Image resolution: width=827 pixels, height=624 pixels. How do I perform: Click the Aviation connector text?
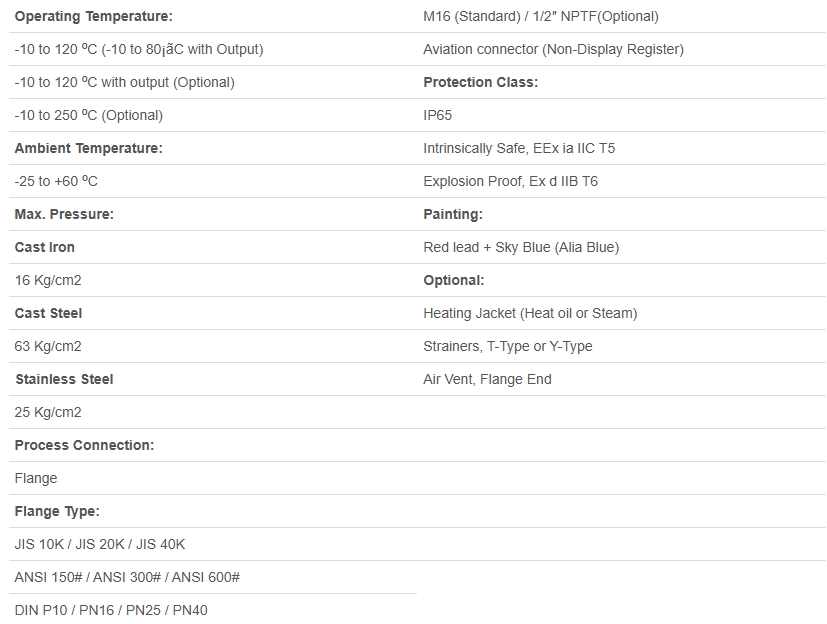553,49
